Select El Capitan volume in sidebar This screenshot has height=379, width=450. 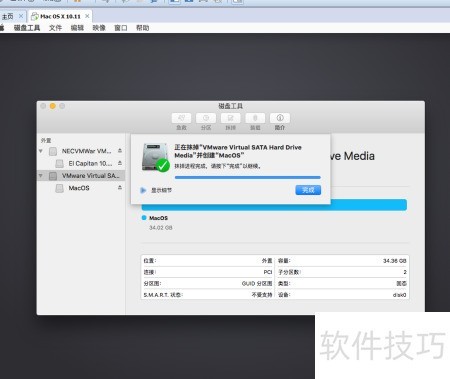coord(90,163)
